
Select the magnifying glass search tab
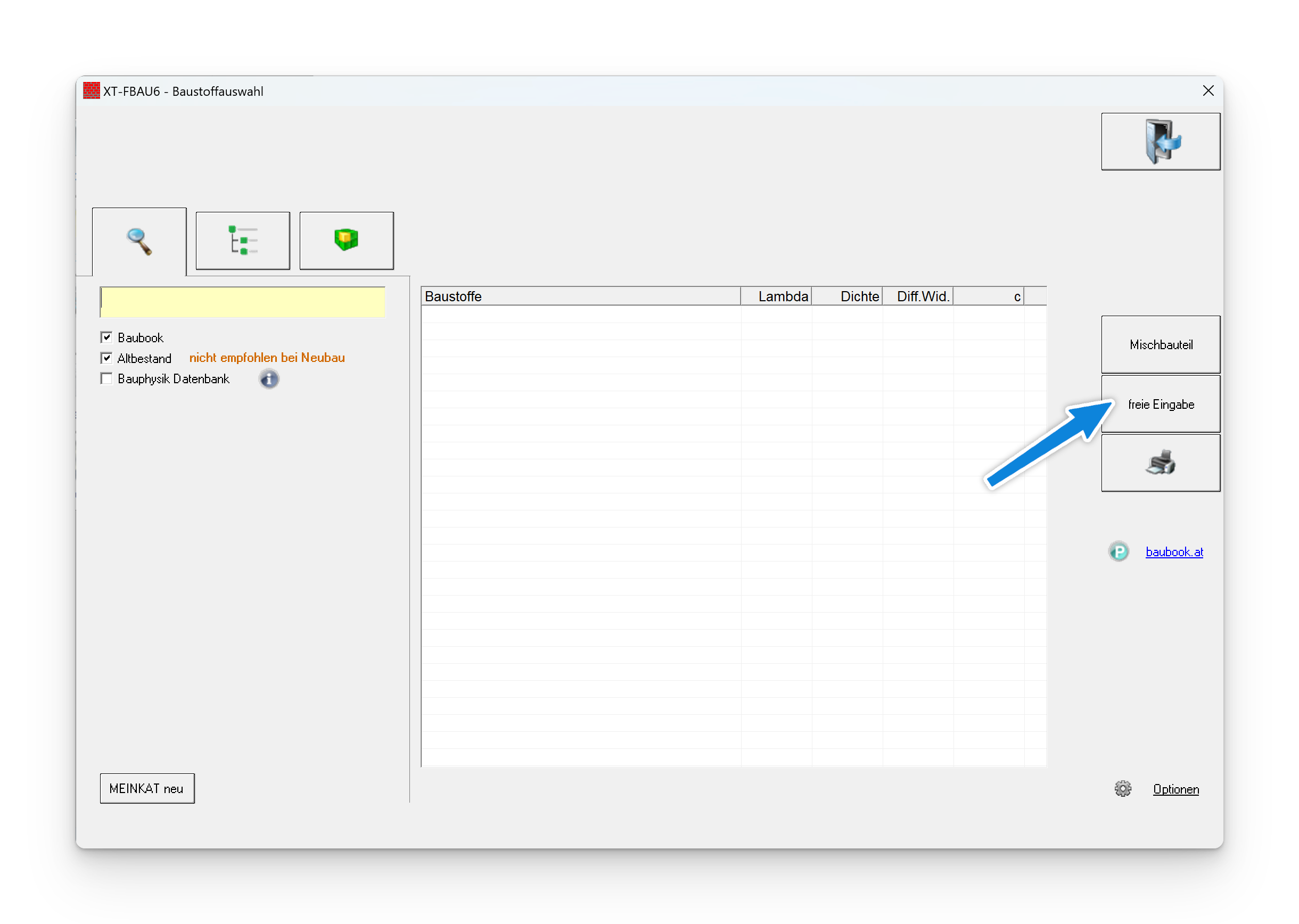tap(139, 241)
